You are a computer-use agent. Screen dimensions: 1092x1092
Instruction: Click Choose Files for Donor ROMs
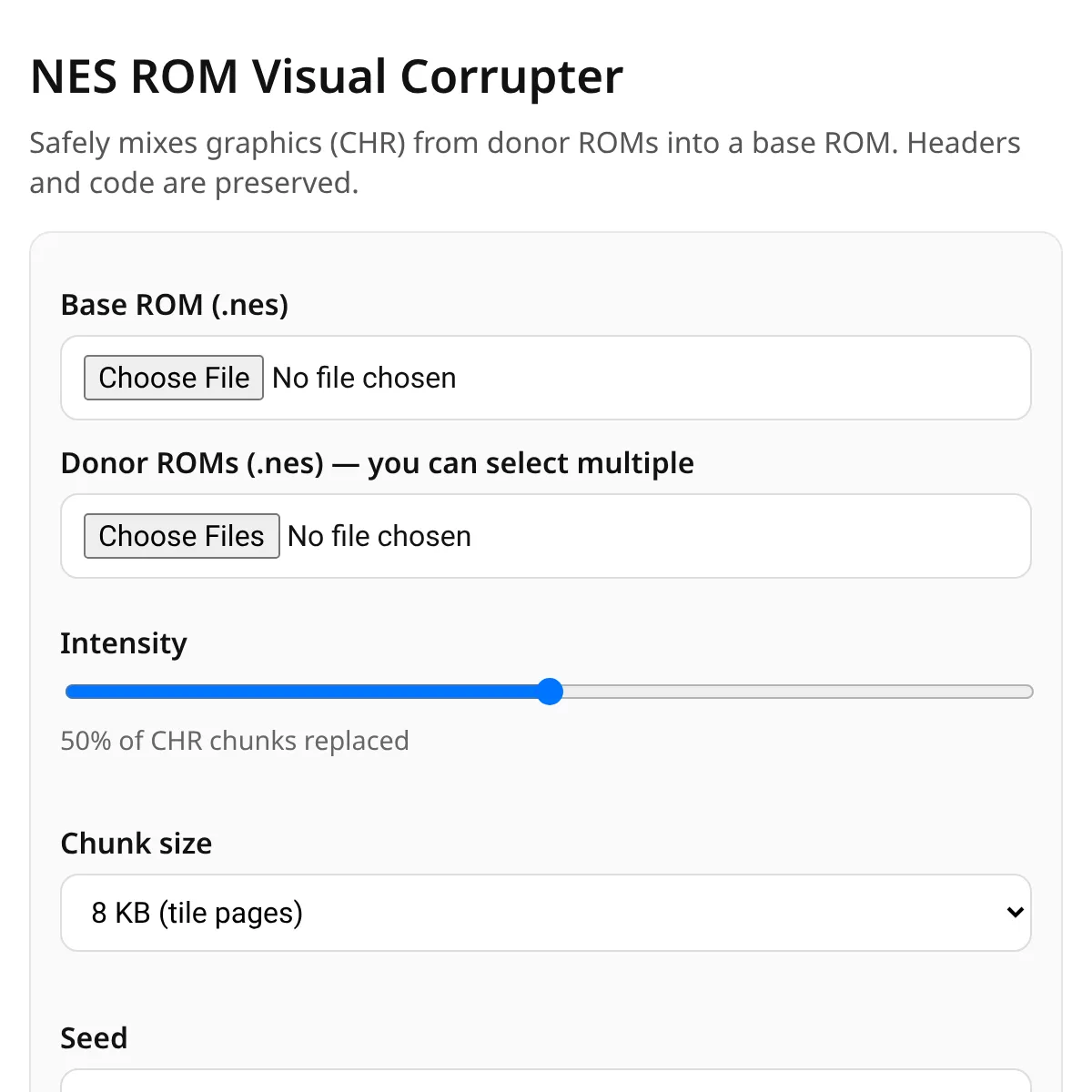pyautogui.click(x=180, y=536)
